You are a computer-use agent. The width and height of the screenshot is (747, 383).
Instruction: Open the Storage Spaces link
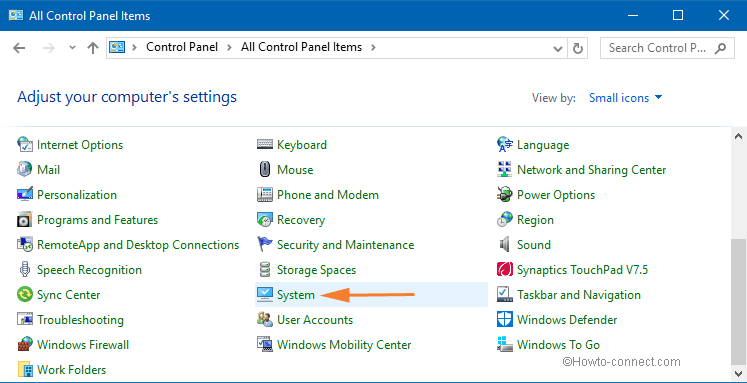point(317,270)
